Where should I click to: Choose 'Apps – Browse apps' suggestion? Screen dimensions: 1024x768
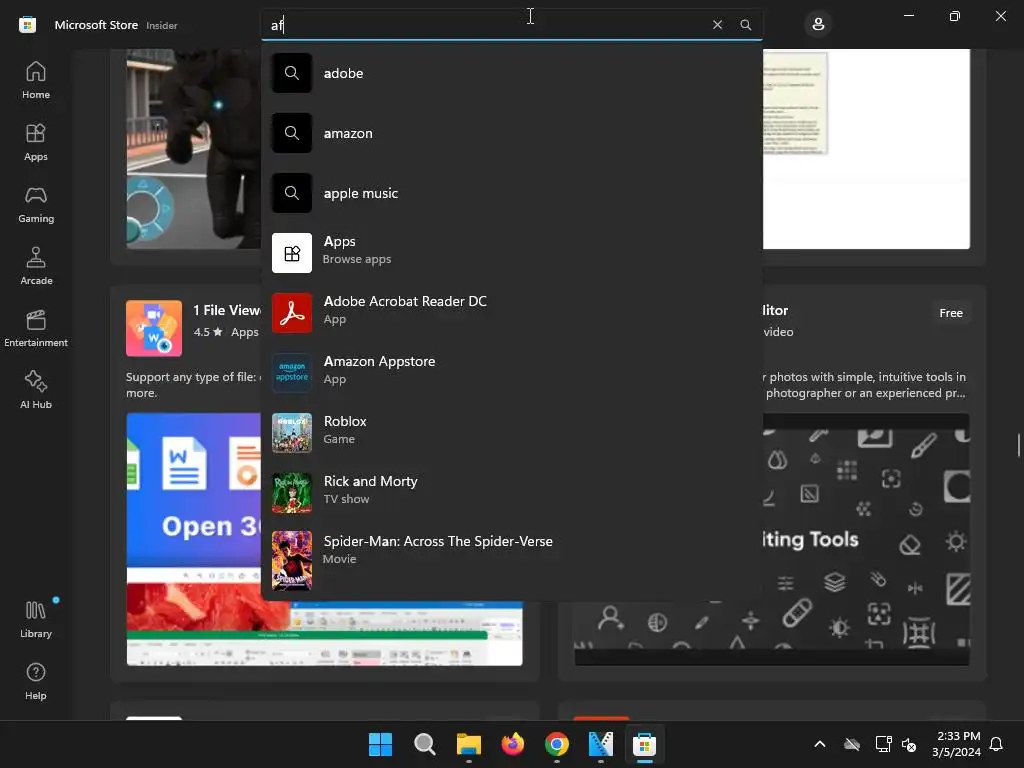pos(511,253)
